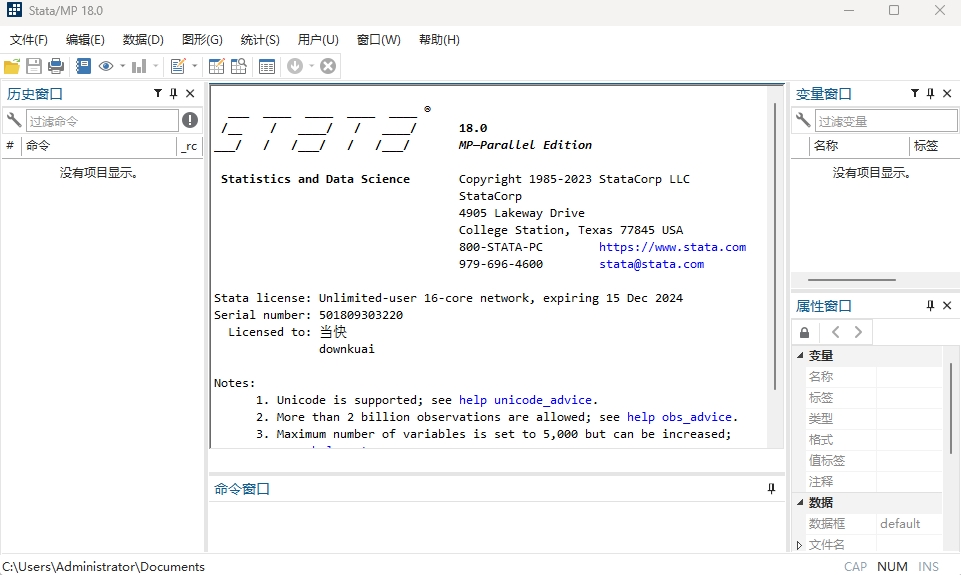Open the 统计(S) menu

click(260, 40)
